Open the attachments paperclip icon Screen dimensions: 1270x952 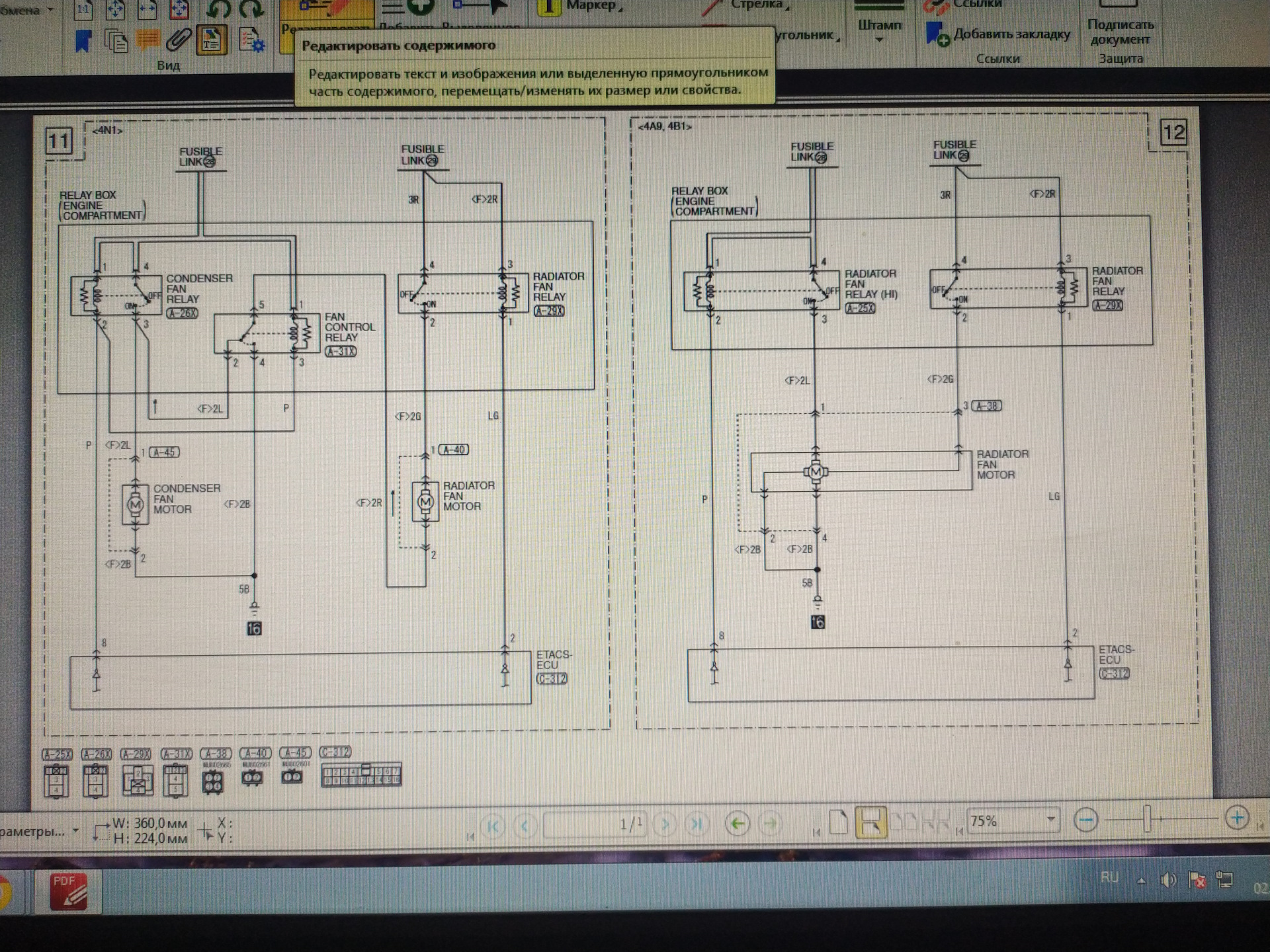tap(178, 40)
